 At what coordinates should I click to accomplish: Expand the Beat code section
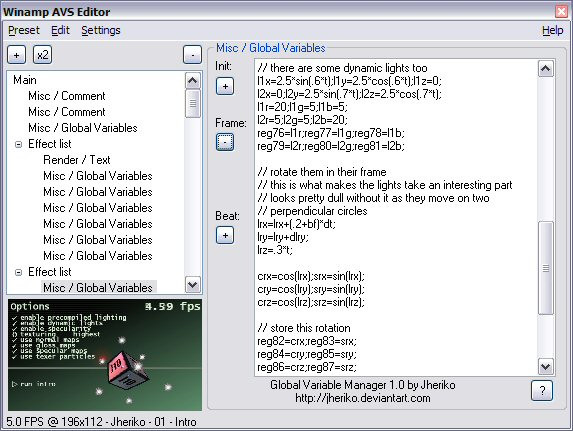point(225,235)
